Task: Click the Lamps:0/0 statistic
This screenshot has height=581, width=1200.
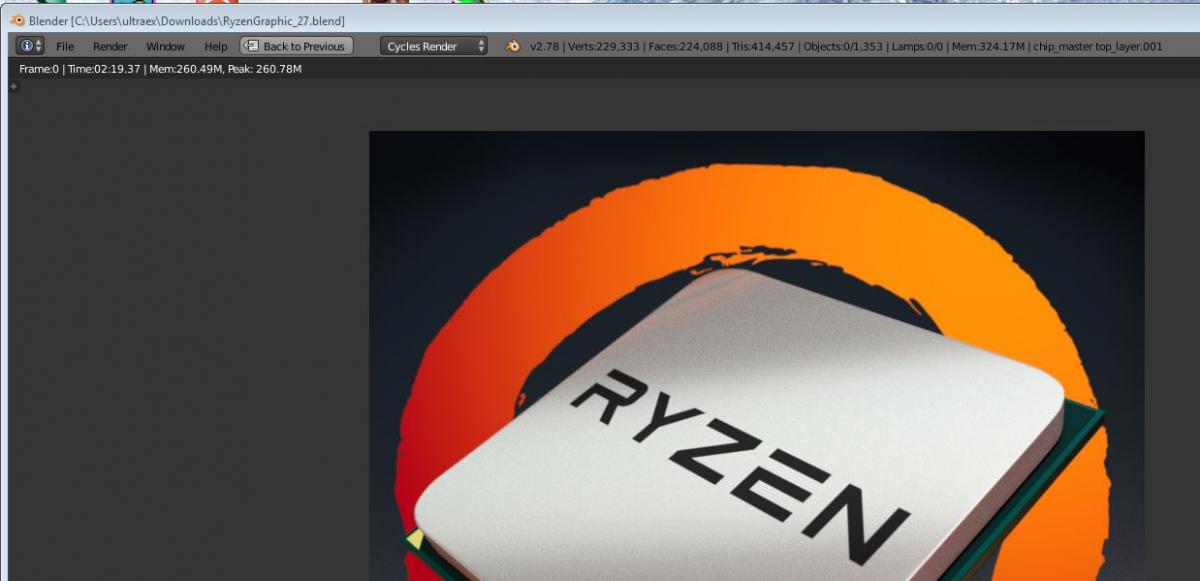Action: tap(917, 46)
